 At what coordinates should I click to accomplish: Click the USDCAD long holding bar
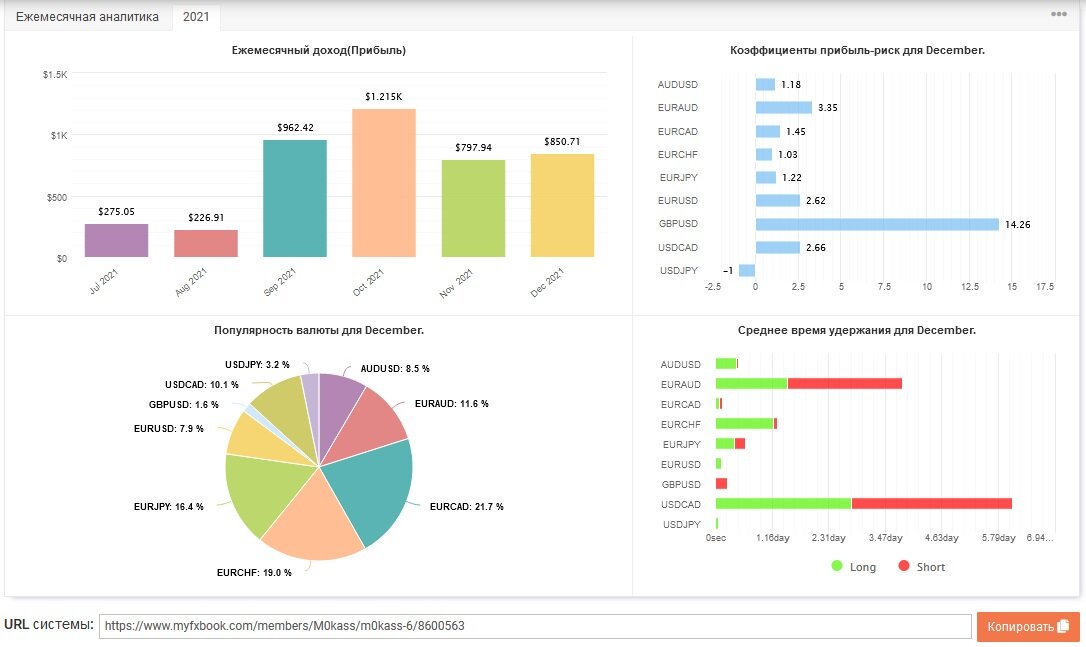pos(783,504)
